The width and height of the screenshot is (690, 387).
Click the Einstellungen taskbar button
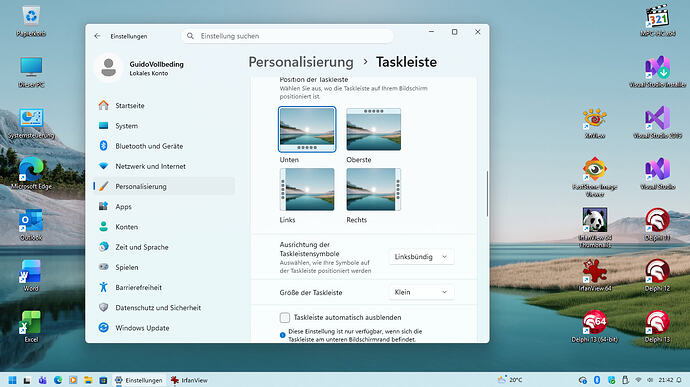[x=139, y=380]
